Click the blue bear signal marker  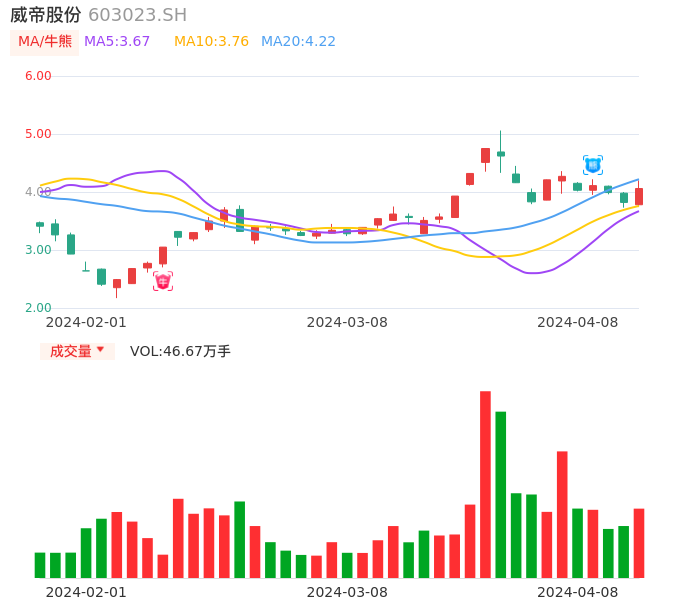[593, 165]
